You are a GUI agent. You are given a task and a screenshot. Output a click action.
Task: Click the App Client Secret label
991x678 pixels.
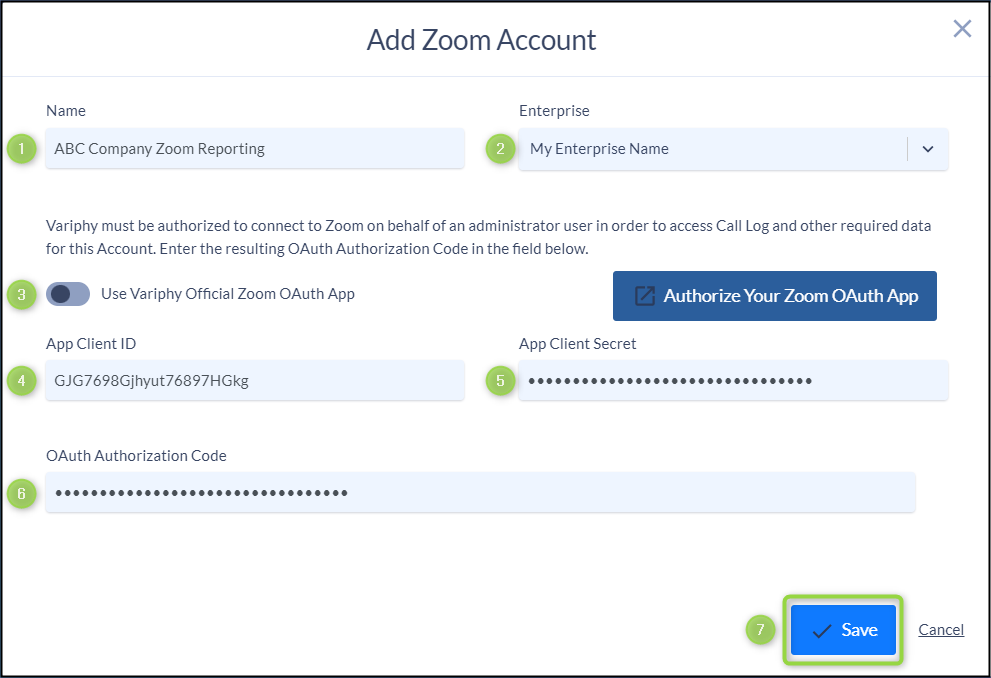click(x=578, y=344)
